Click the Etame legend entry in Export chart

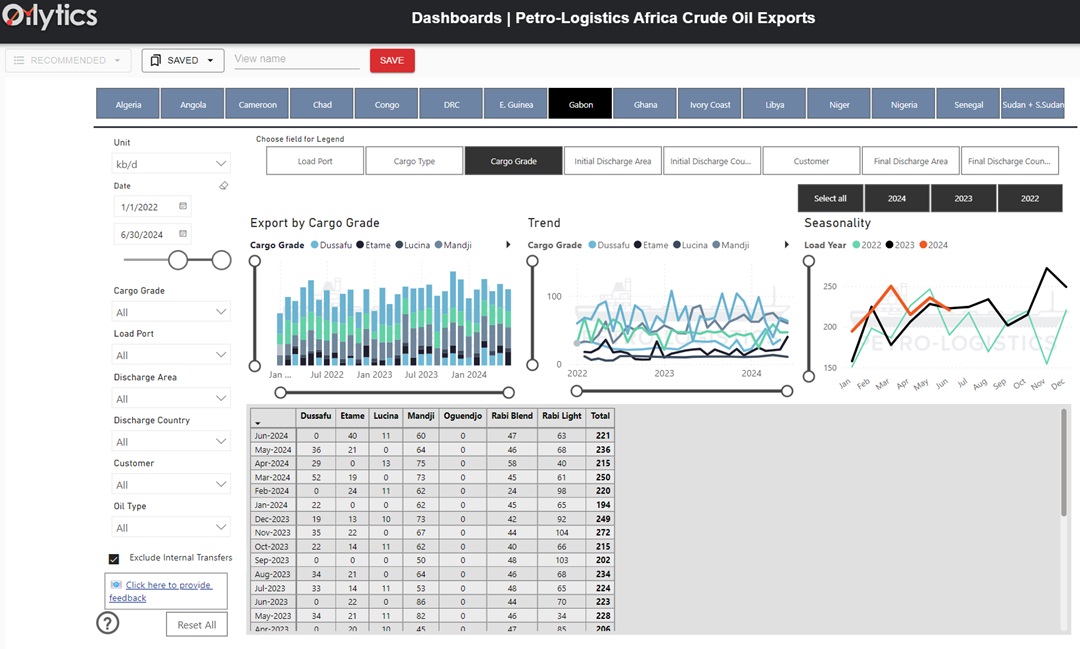click(373, 245)
